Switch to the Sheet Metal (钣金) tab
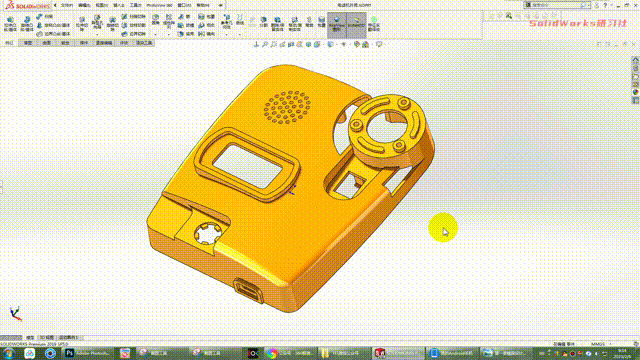640x360 pixels. (x=65, y=42)
